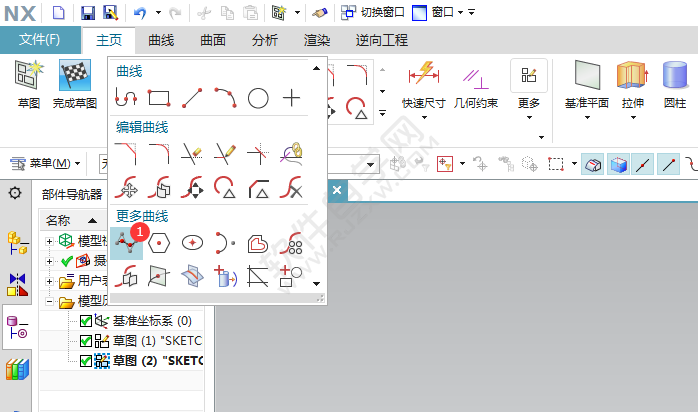Open dropdown under 基准平面
This screenshot has width=698, height=412.
(587, 117)
